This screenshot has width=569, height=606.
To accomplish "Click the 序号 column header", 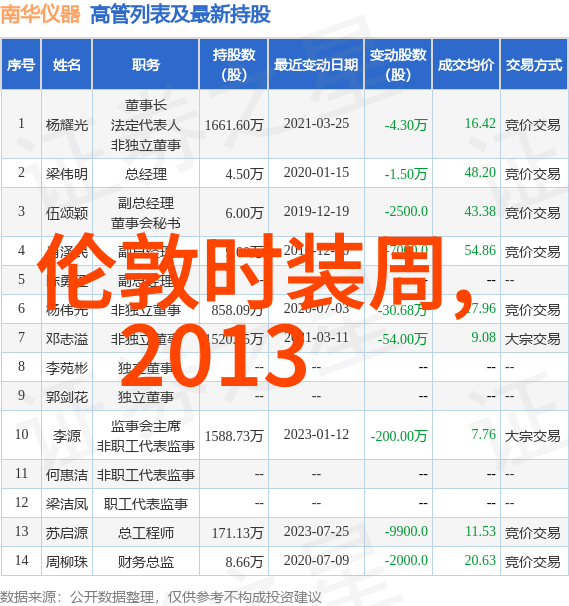I will pos(21,65).
